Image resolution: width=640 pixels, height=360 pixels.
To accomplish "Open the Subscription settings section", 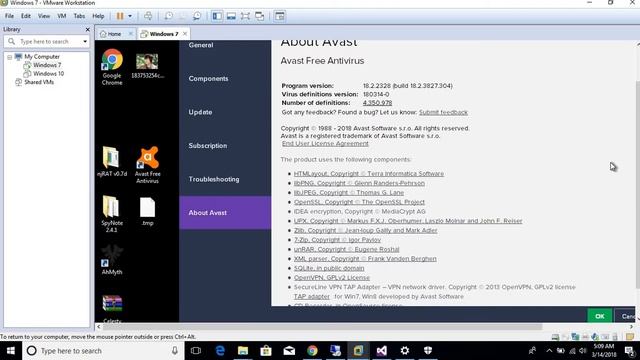I will click(225, 146).
